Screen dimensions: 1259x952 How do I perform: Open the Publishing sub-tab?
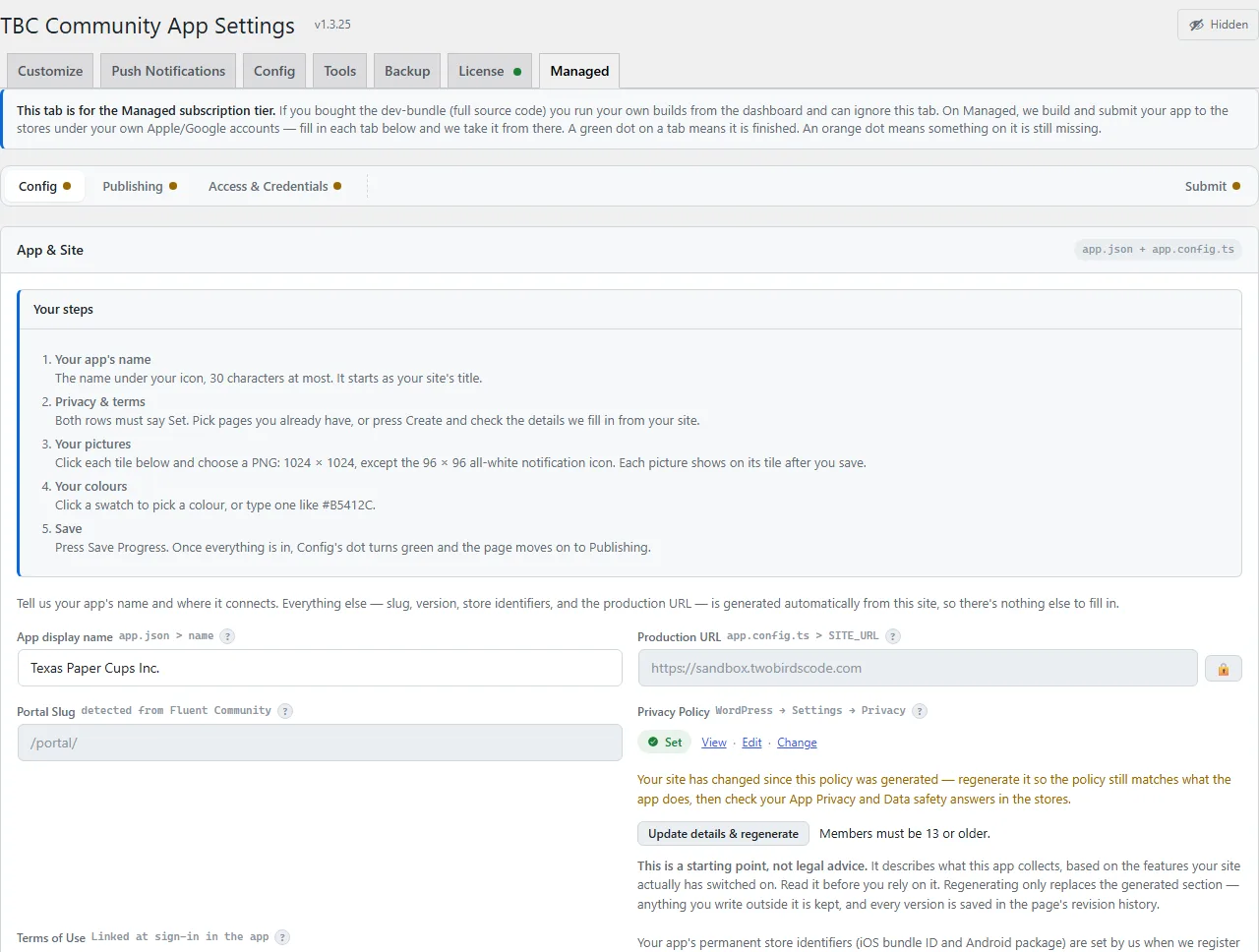140,186
